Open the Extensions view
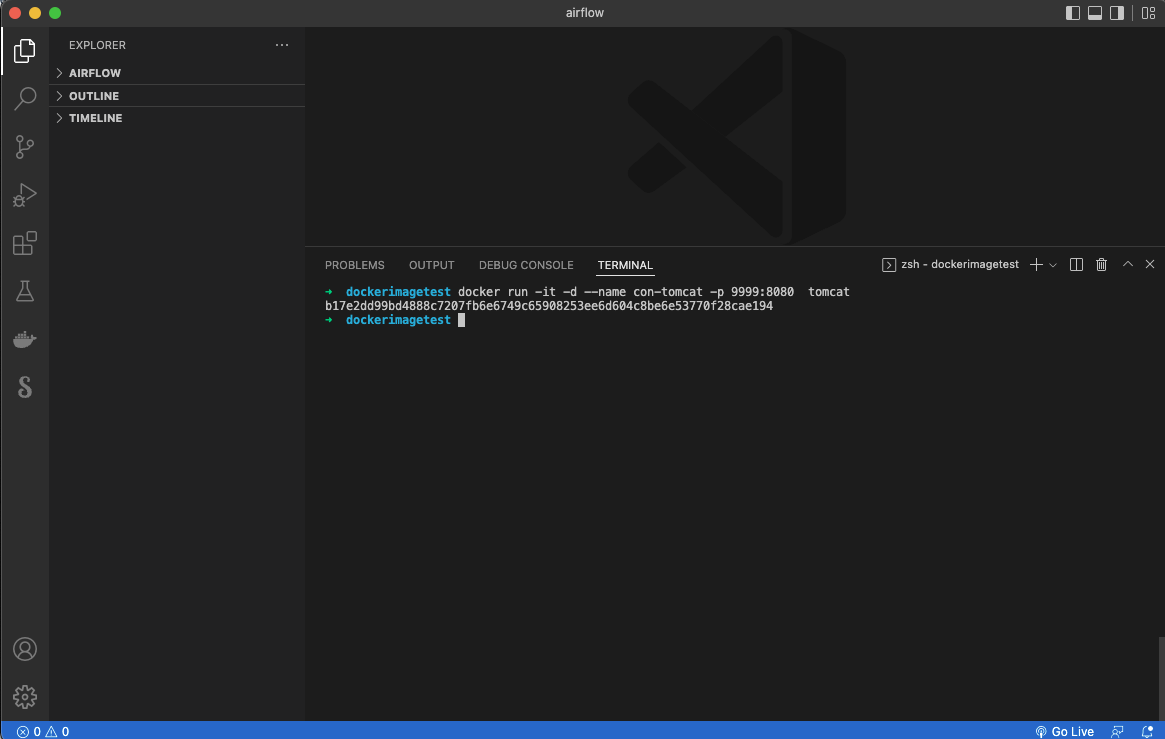 coord(25,243)
